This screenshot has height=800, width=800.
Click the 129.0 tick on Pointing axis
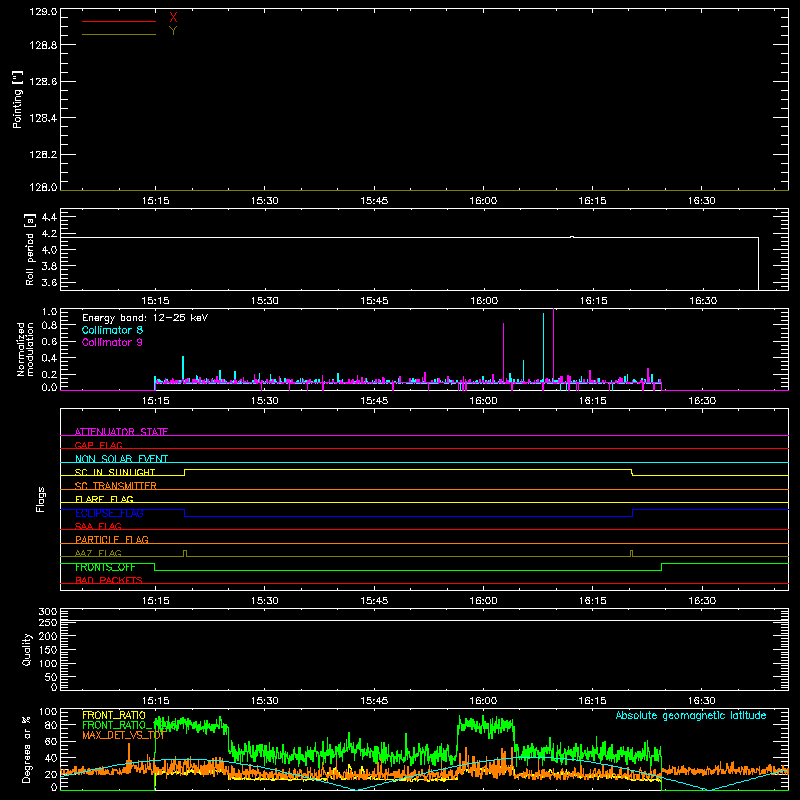pyautogui.click(x=43, y=12)
